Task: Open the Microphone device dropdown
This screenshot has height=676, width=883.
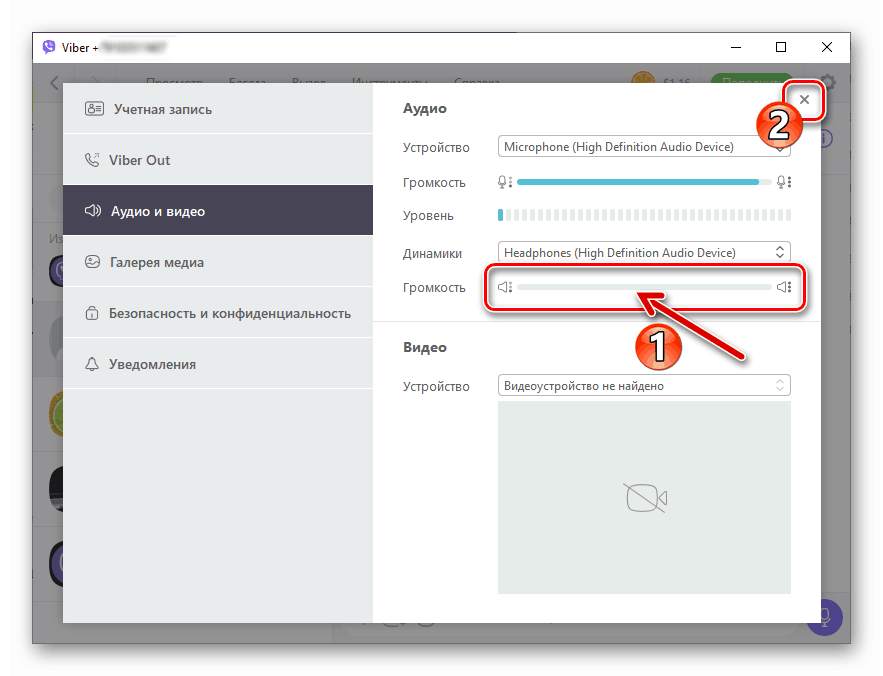Action: coord(644,146)
